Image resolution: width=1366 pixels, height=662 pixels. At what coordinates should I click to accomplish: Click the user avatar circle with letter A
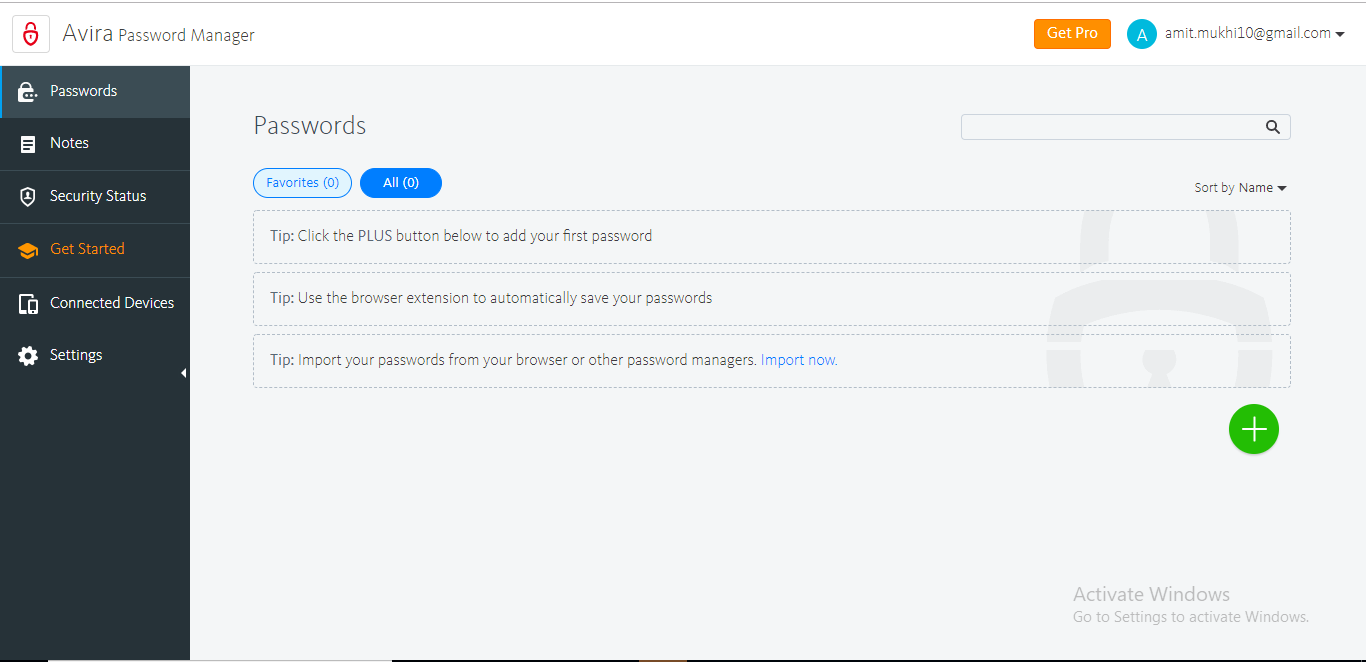(1142, 34)
